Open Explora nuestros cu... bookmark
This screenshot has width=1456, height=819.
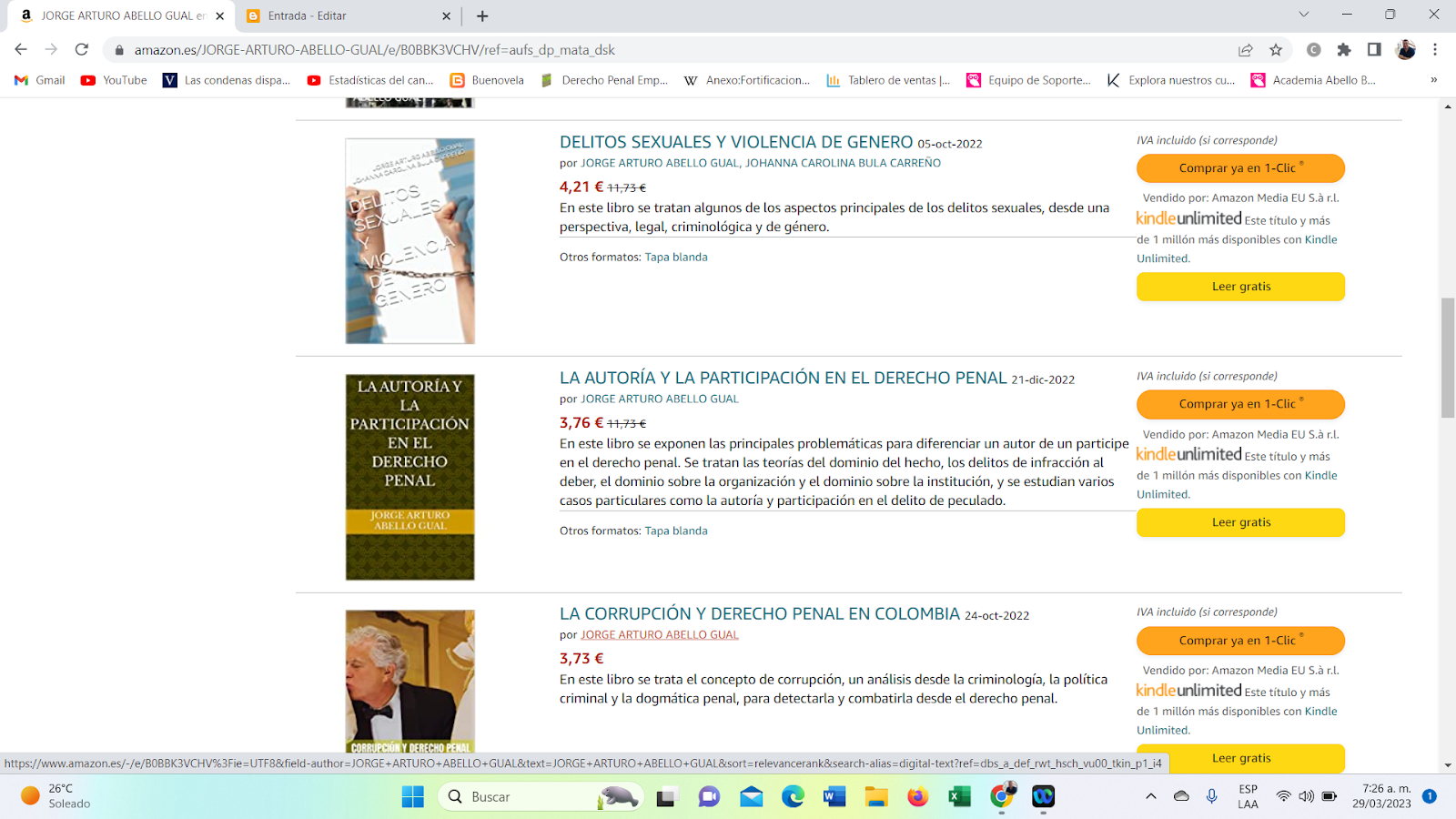pyautogui.click(x=1171, y=80)
